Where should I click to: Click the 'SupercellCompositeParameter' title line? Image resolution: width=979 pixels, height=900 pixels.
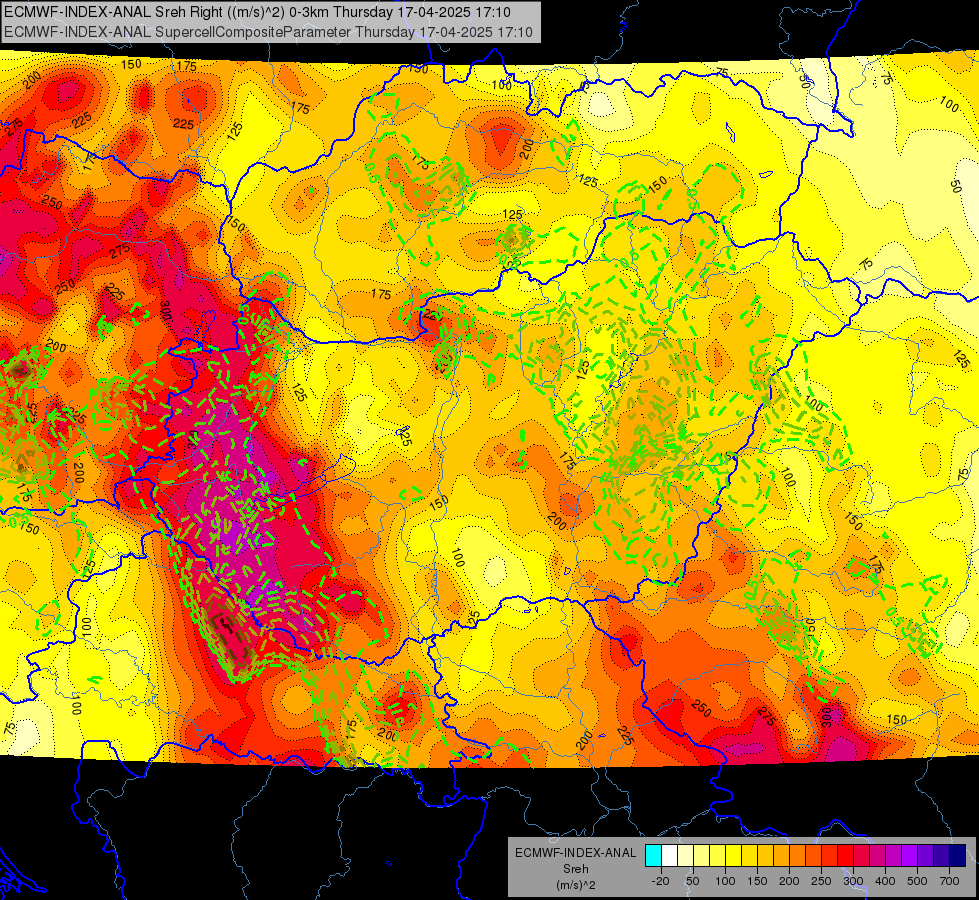tap(268, 32)
